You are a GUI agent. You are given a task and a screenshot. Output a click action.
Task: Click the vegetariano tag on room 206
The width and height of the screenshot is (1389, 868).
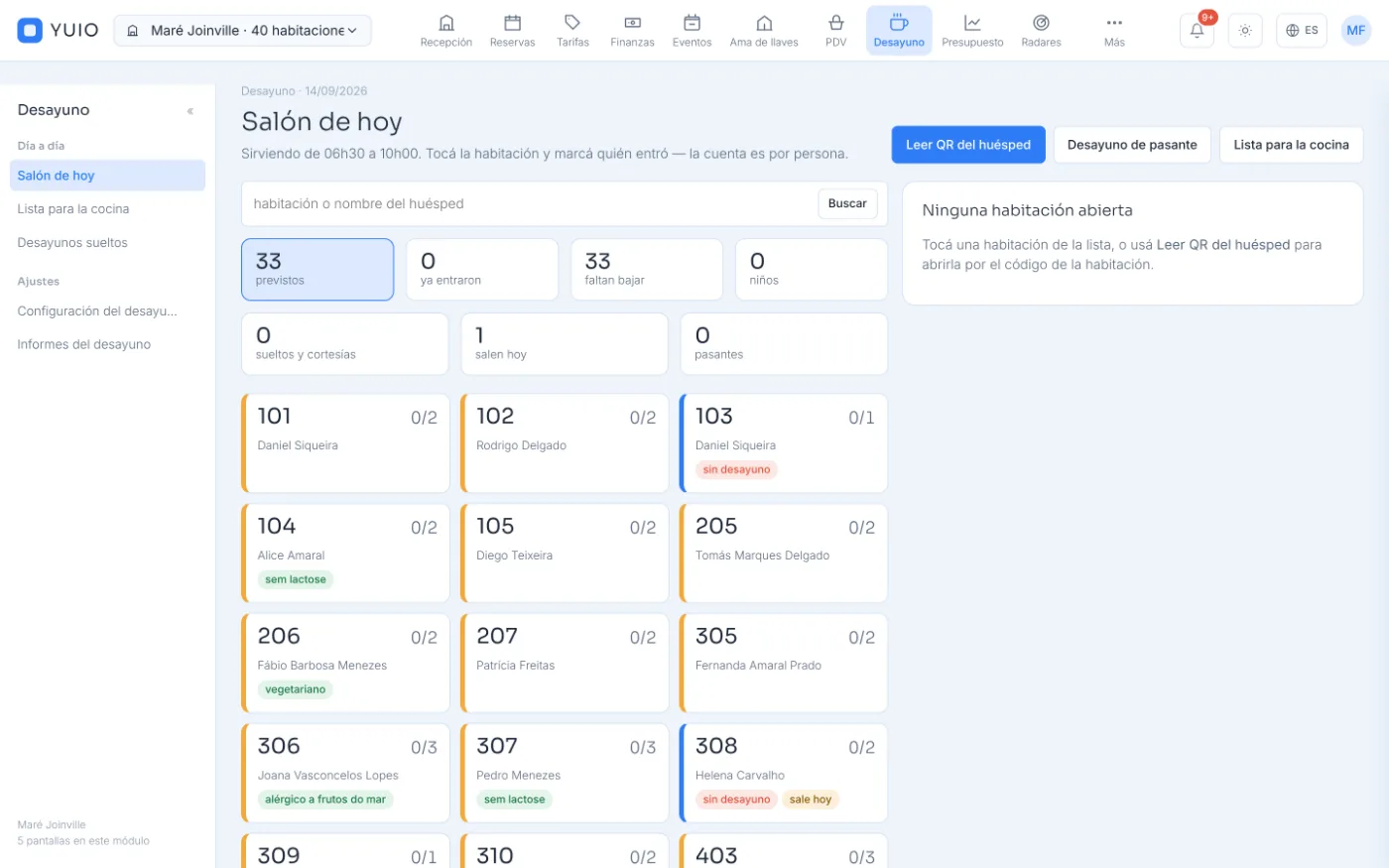tap(295, 690)
